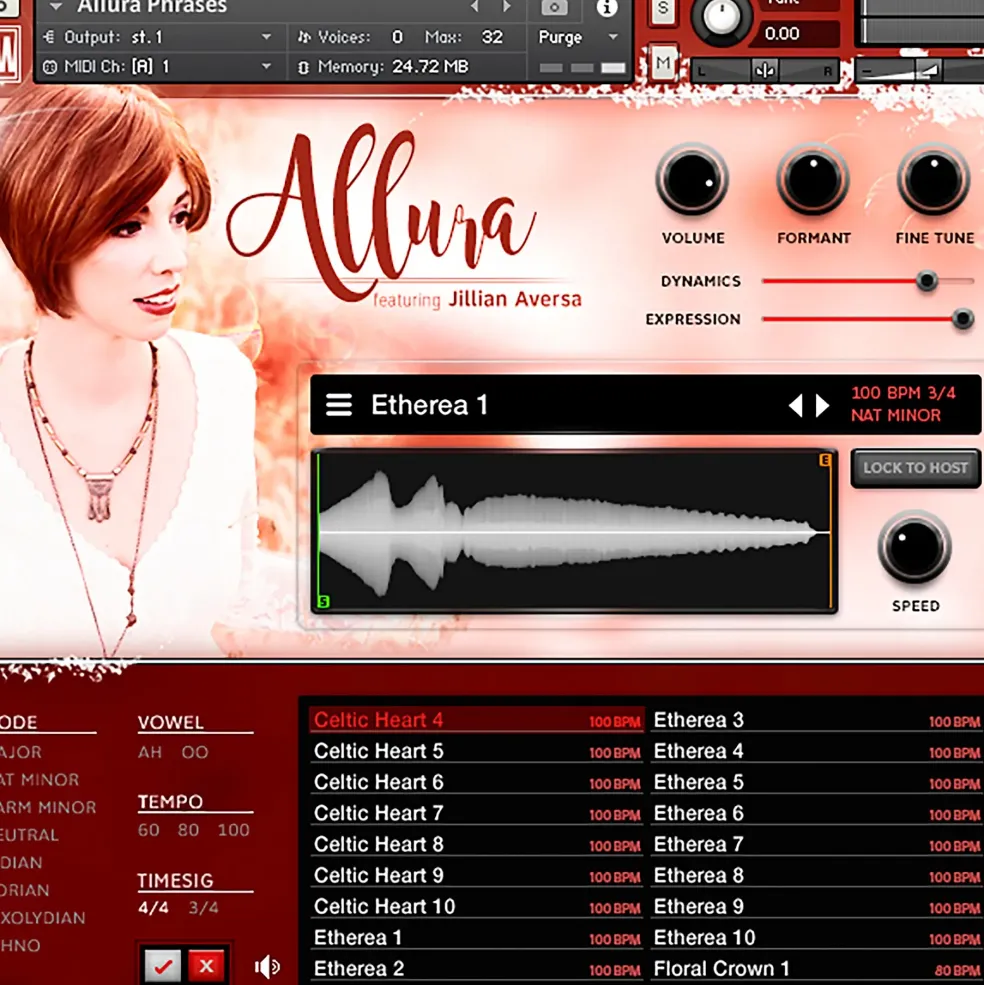
Task: Adjust the VOLUME knob
Action: point(692,180)
